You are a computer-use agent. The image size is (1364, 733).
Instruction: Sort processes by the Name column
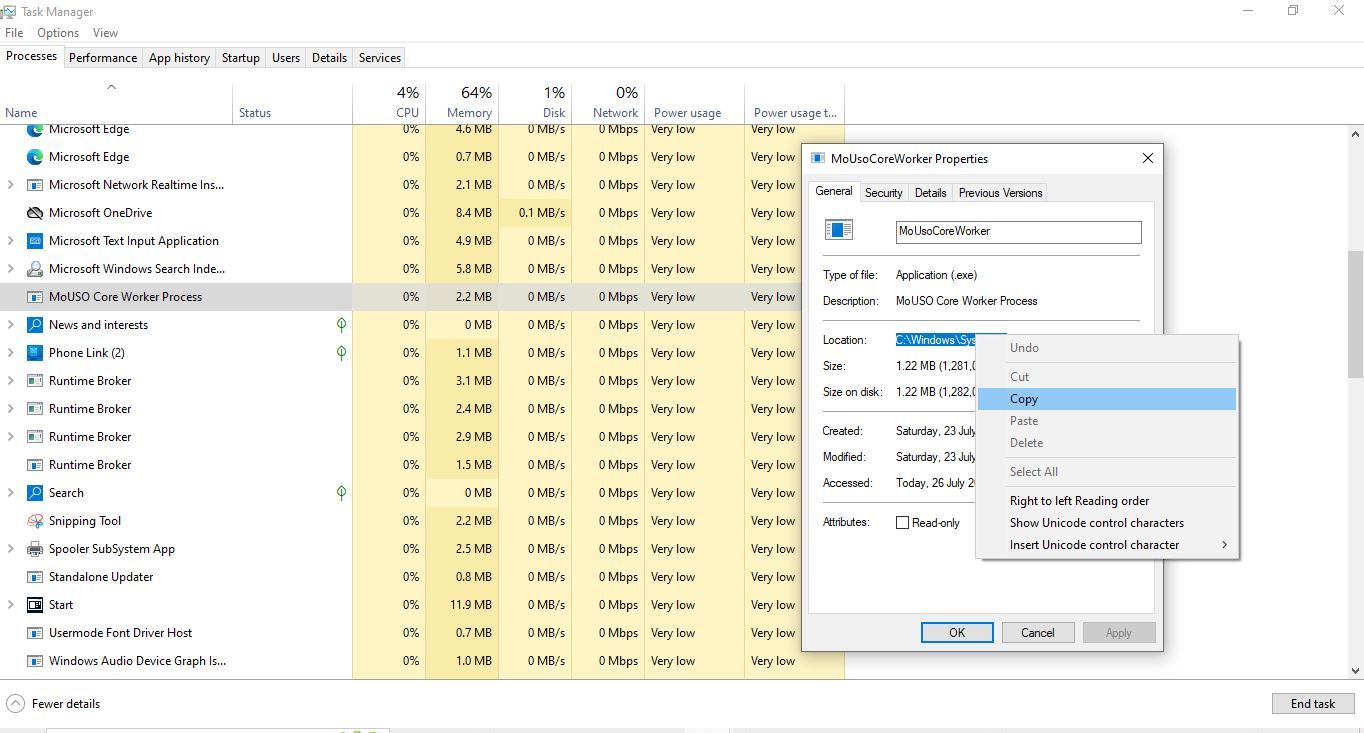coord(116,102)
